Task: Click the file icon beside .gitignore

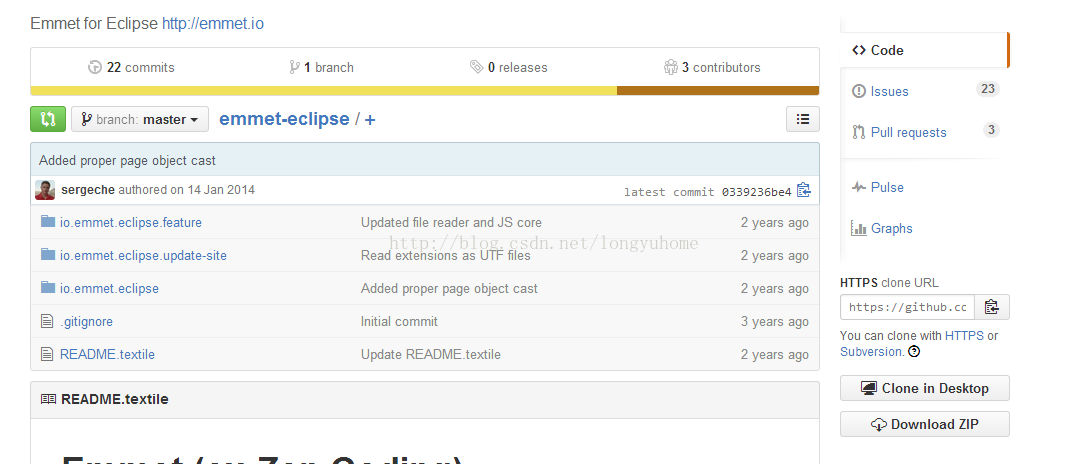Action: (46, 320)
